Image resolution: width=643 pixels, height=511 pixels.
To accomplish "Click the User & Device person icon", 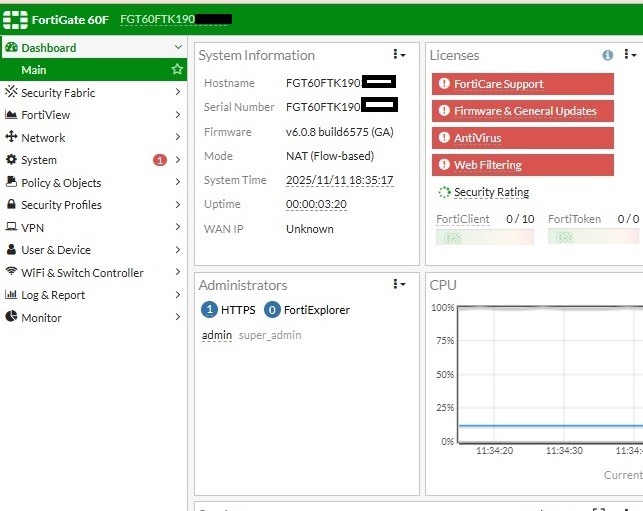I will [11, 249].
